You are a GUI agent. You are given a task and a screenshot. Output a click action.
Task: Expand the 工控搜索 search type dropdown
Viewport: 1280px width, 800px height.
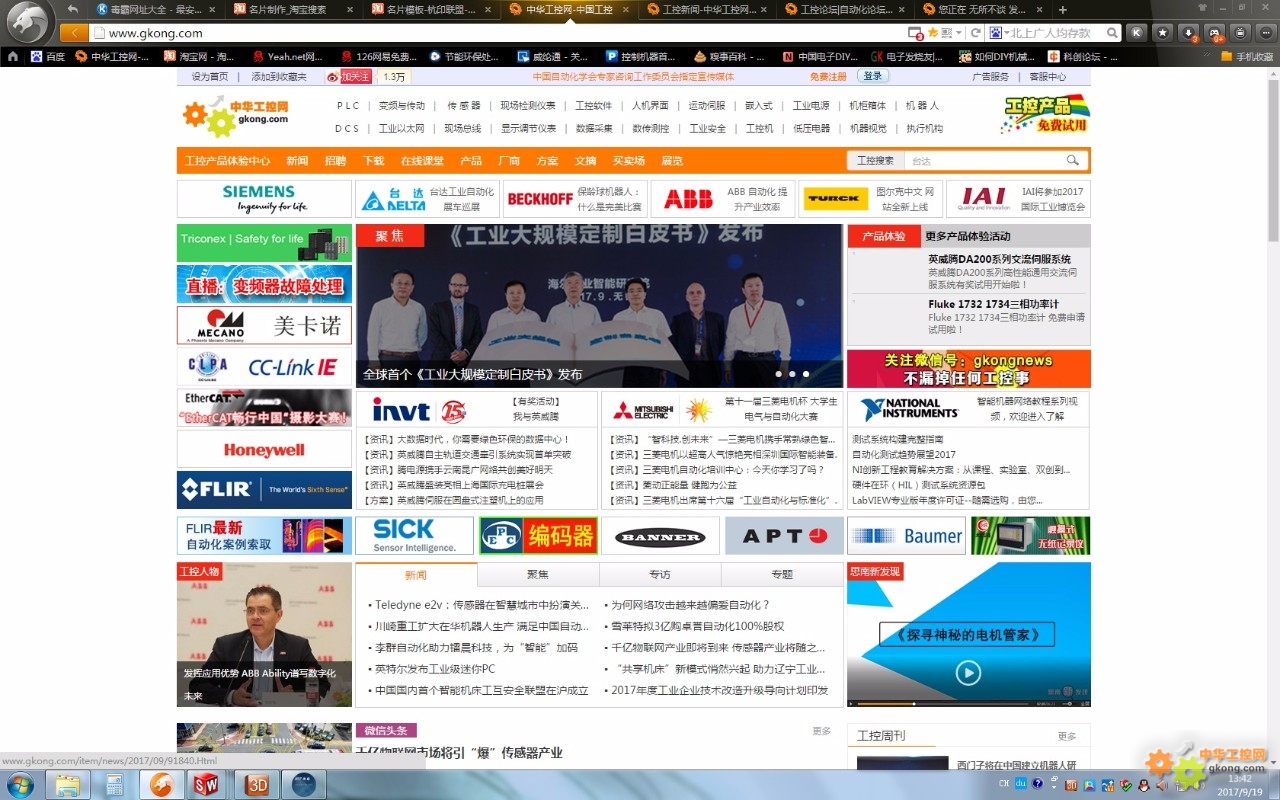875,160
